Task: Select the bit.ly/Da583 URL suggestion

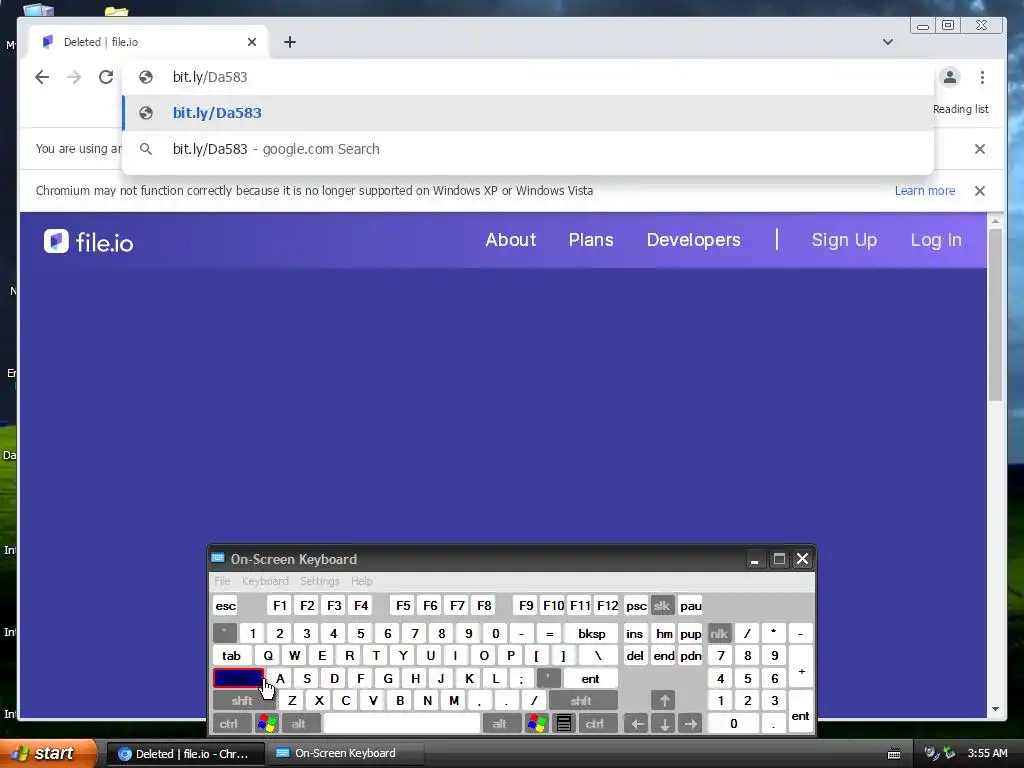Action: pos(528,113)
